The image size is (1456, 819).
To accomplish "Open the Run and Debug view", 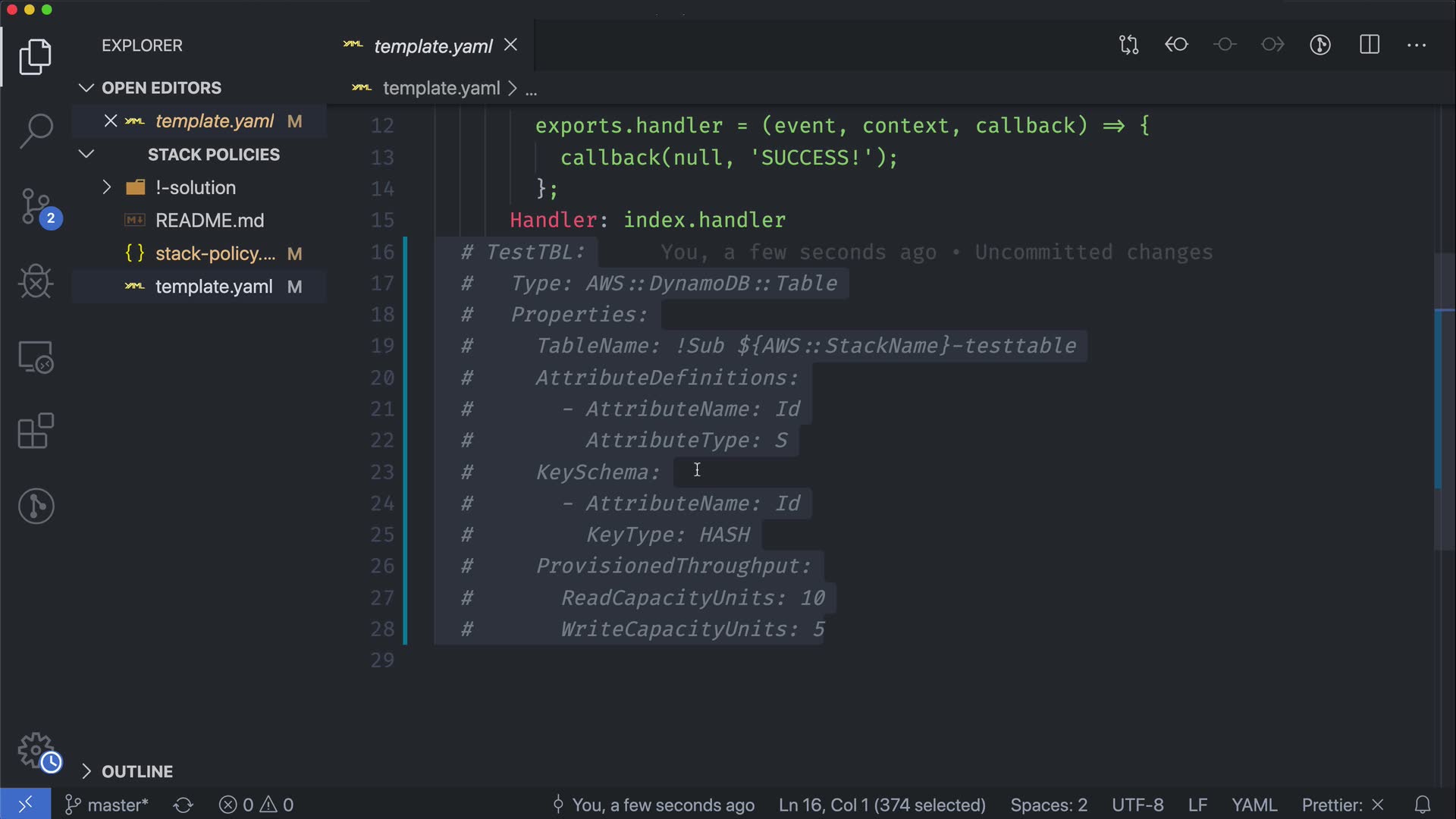I will coord(36,282).
